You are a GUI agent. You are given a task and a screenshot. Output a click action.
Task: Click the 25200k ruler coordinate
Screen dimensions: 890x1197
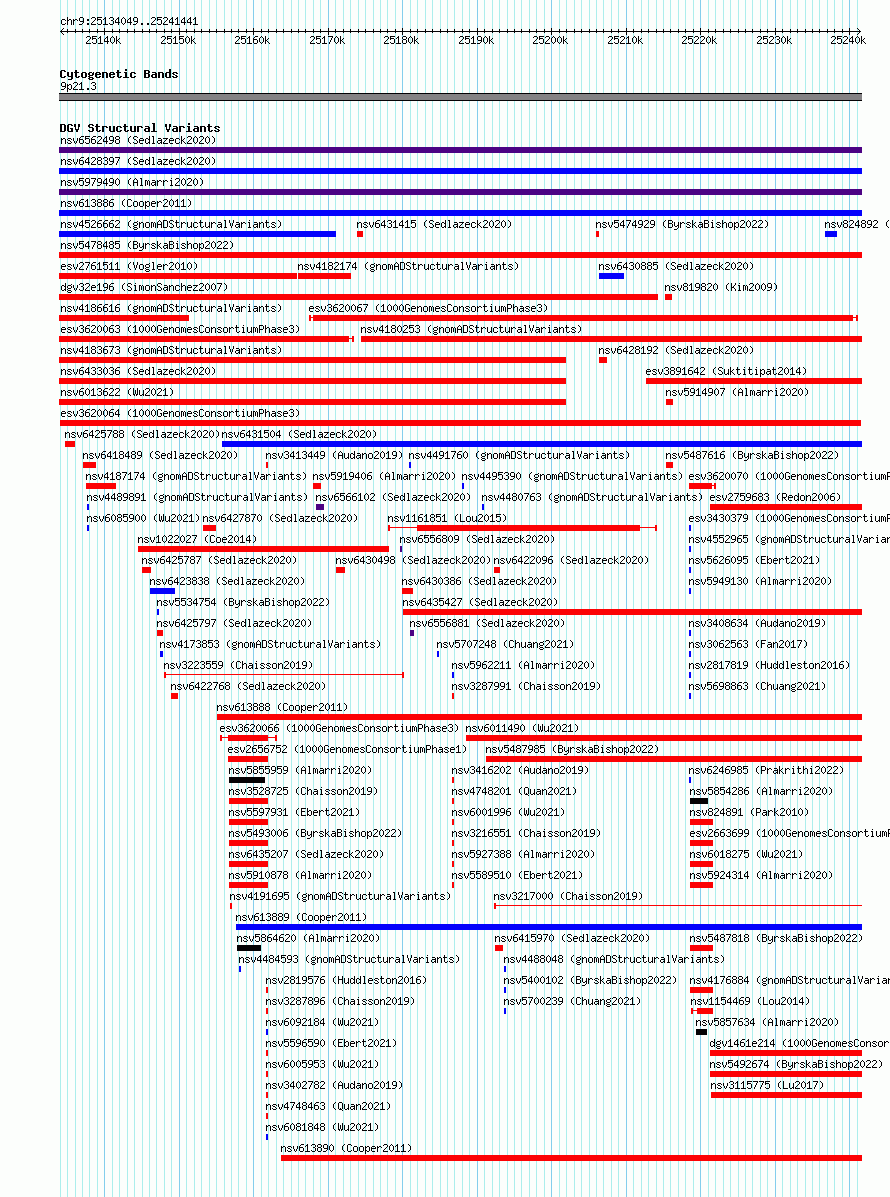pos(550,40)
